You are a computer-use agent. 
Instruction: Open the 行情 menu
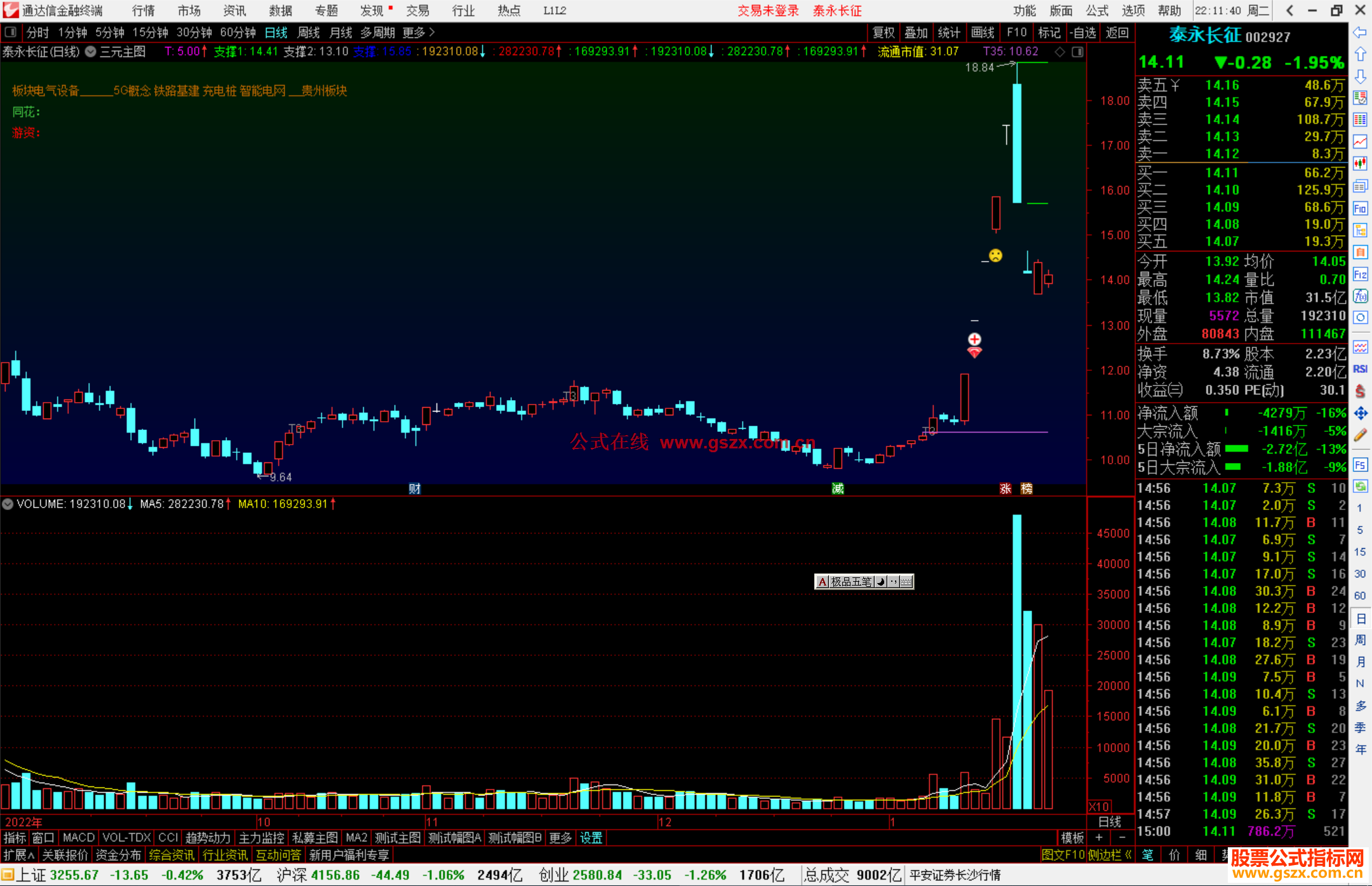[143, 11]
